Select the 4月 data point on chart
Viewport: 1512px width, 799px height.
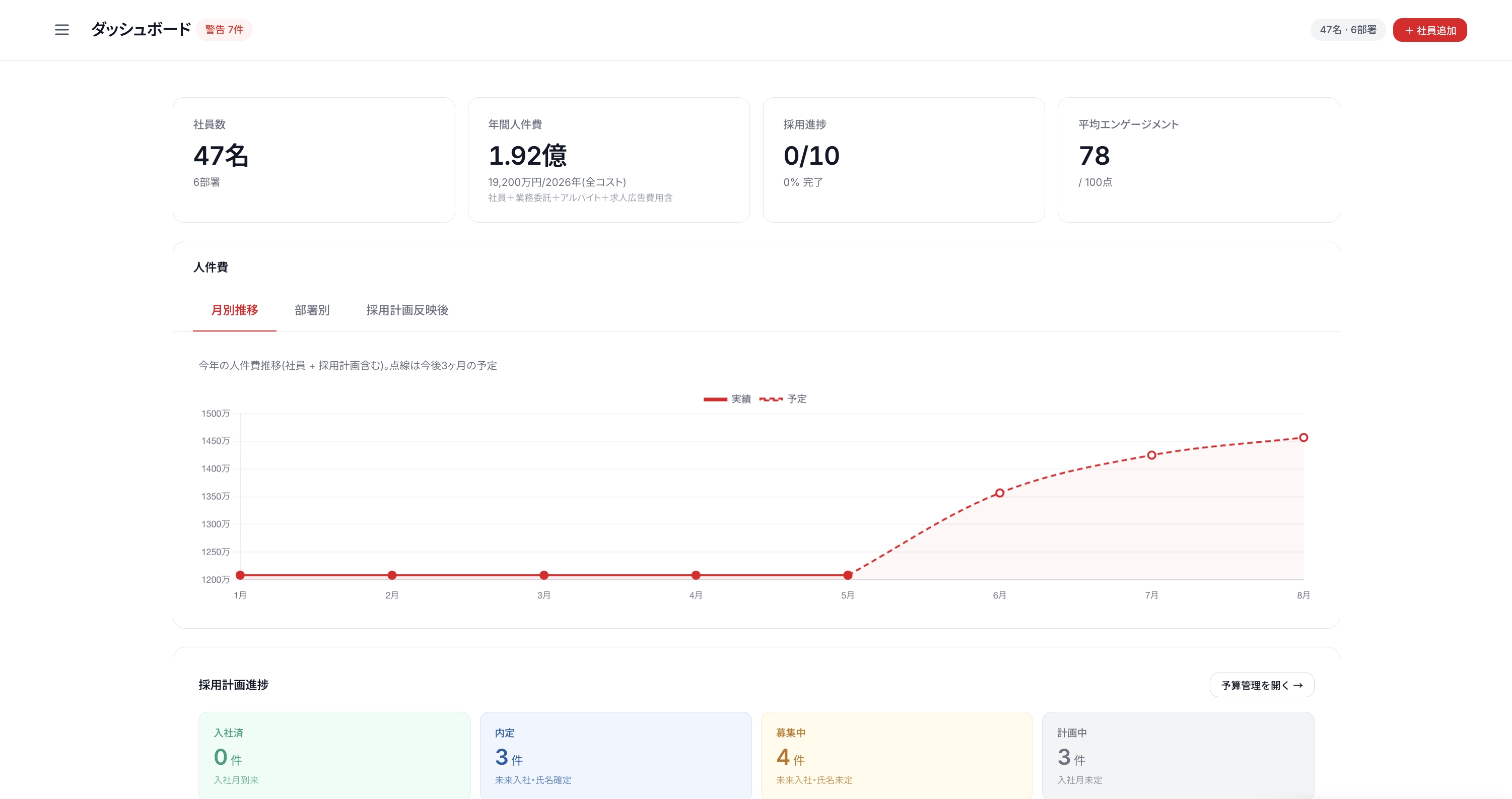696,575
